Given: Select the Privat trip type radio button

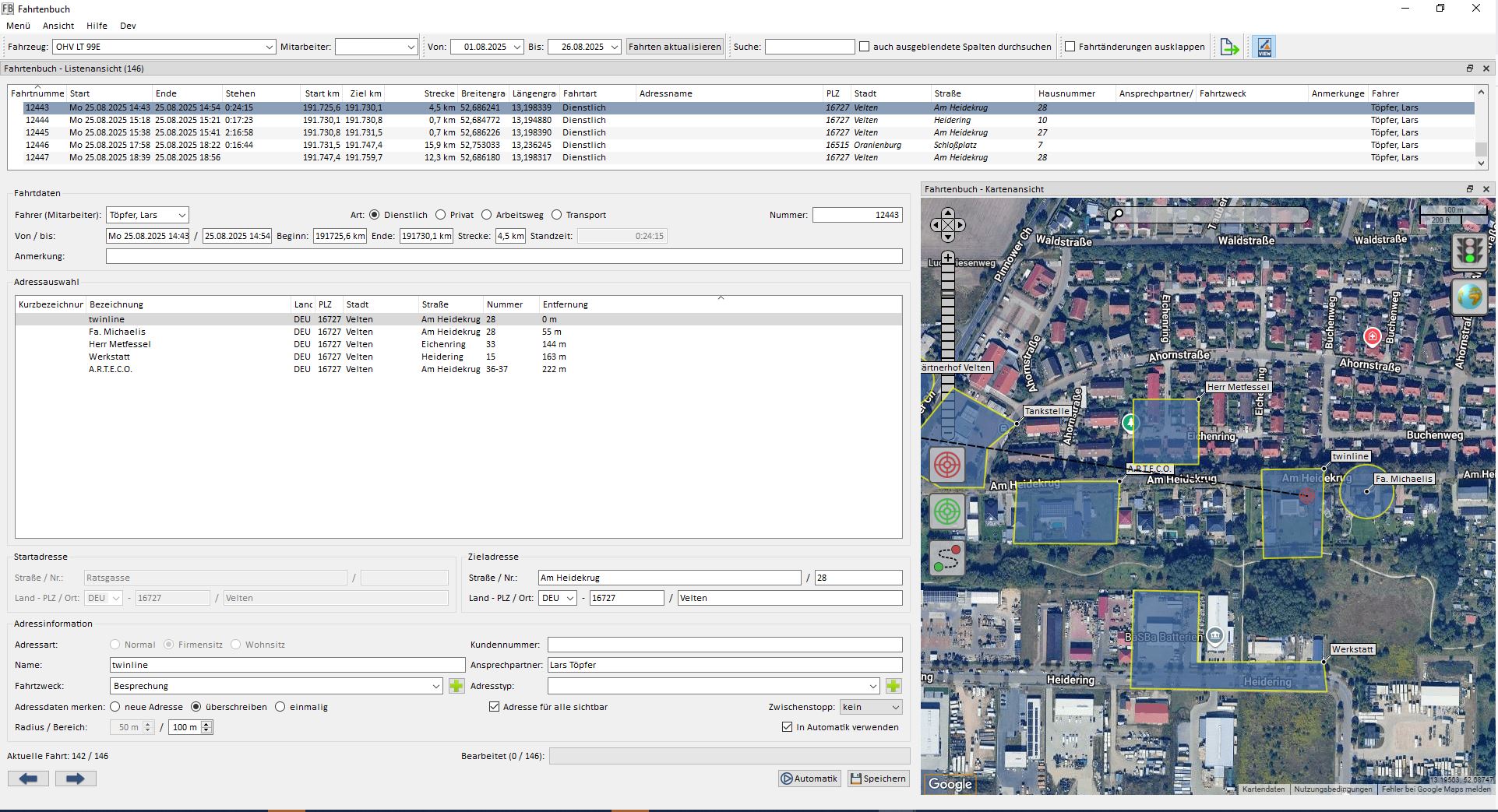Looking at the screenshot, I should click(x=441, y=215).
